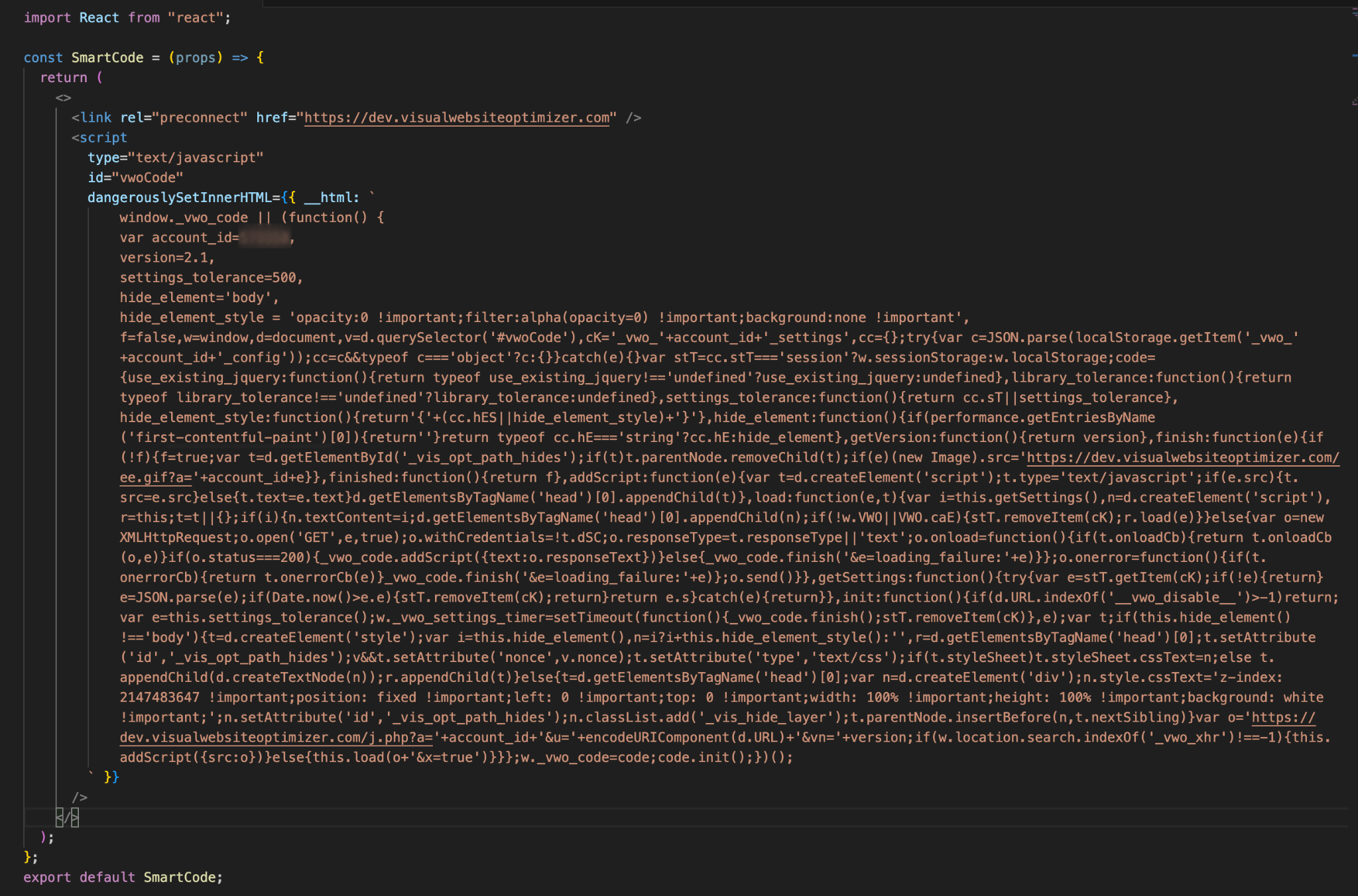Place cursor on the "react" import string
This screenshot has width=1358, height=896.
[x=196, y=18]
